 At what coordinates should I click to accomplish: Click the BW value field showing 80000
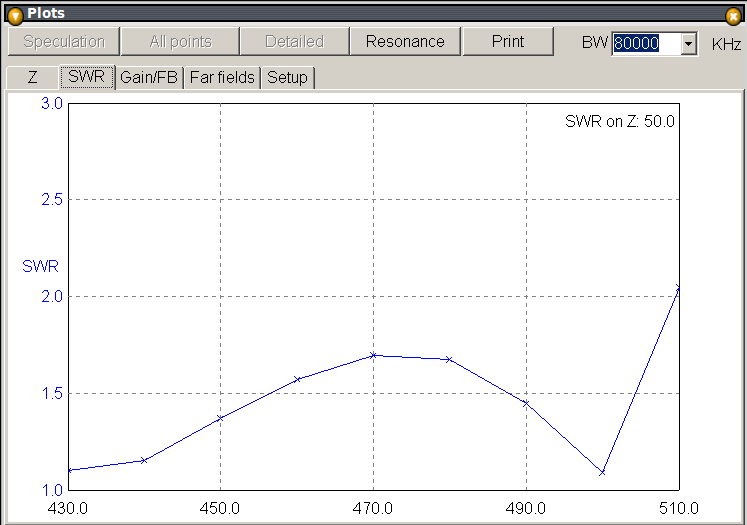click(x=645, y=43)
